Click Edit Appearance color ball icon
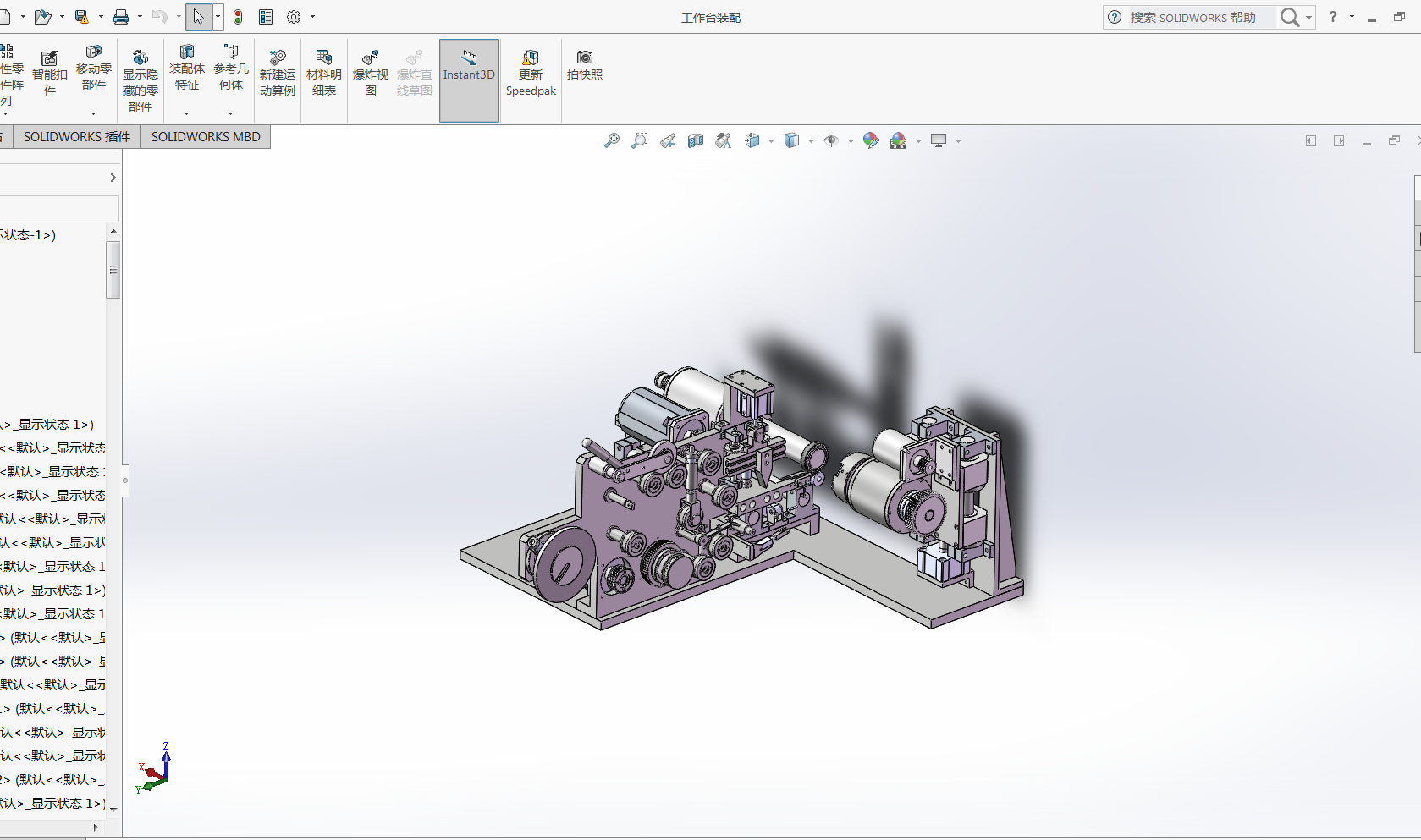Image resolution: width=1421 pixels, height=840 pixels. click(x=871, y=140)
